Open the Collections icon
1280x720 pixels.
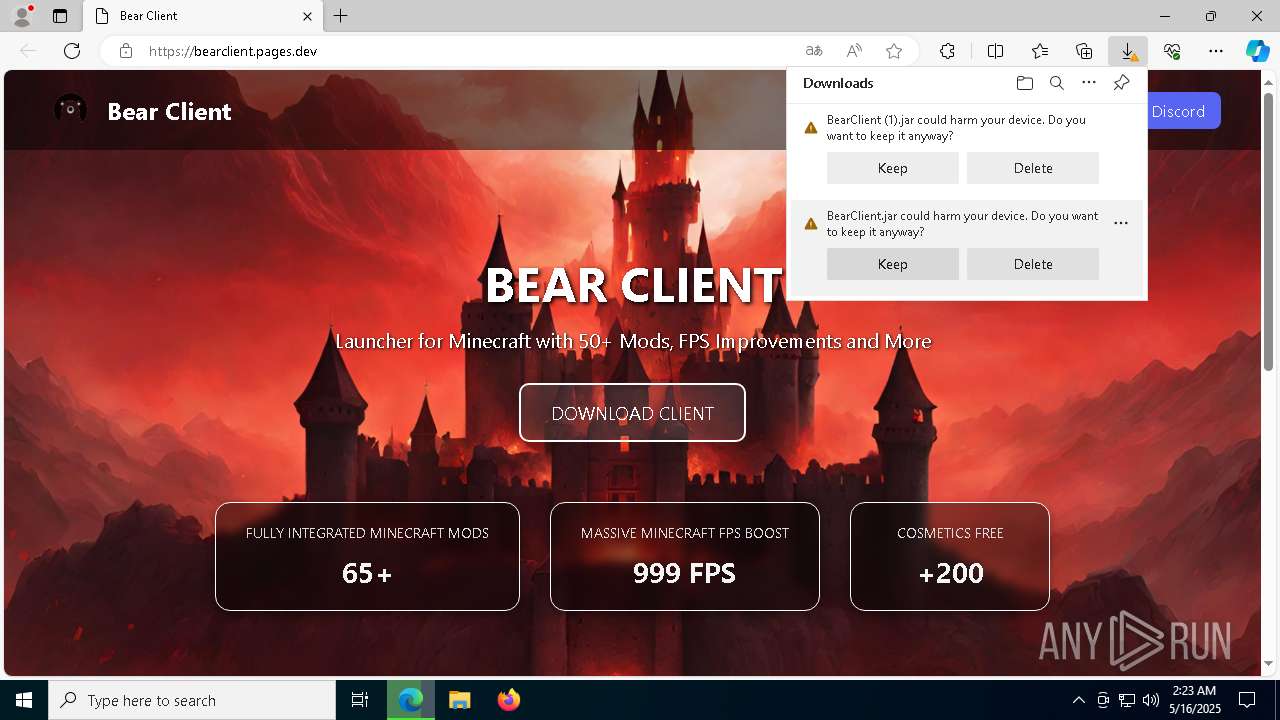(x=1084, y=51)
